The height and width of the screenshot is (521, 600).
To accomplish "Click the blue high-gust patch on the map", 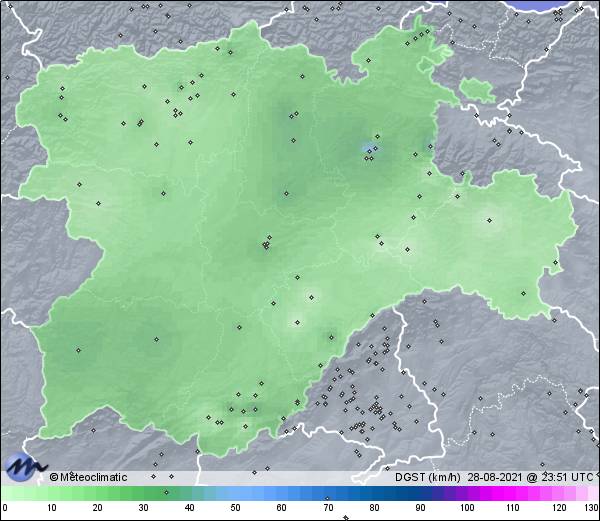I will (x=368, y=147).
